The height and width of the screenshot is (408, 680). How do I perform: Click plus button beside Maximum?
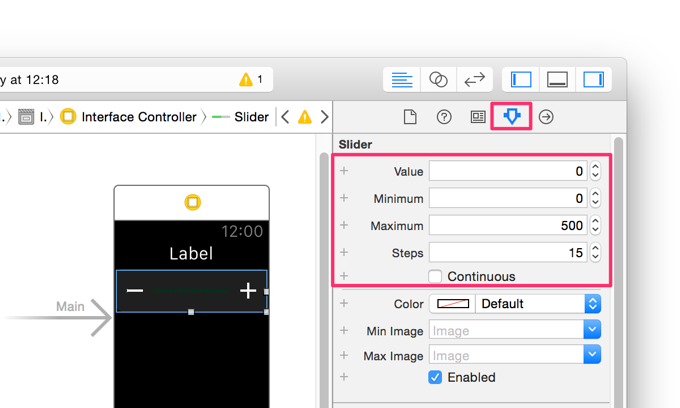click(344, 225)
